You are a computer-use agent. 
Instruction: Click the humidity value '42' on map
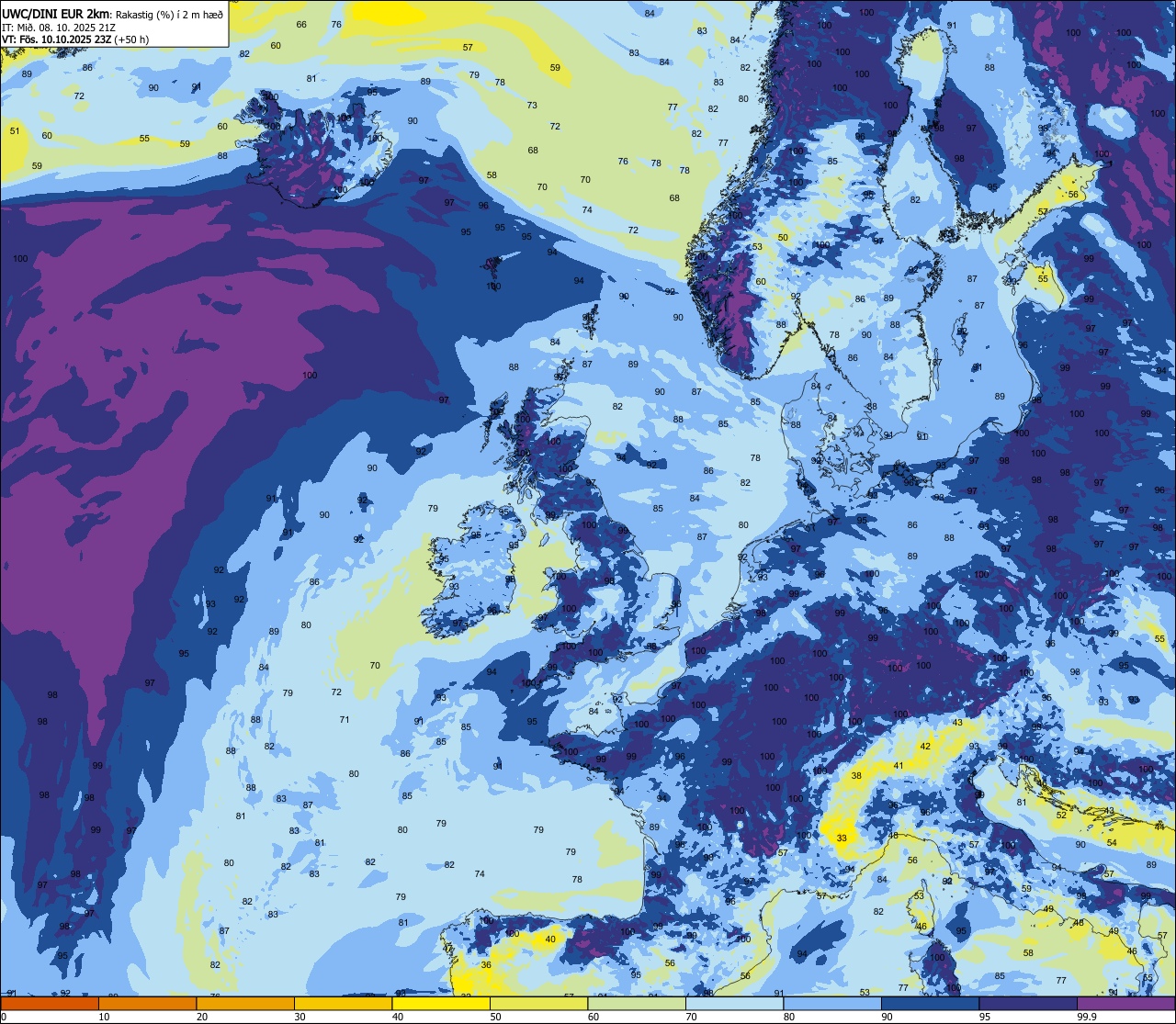click(925, 746)
